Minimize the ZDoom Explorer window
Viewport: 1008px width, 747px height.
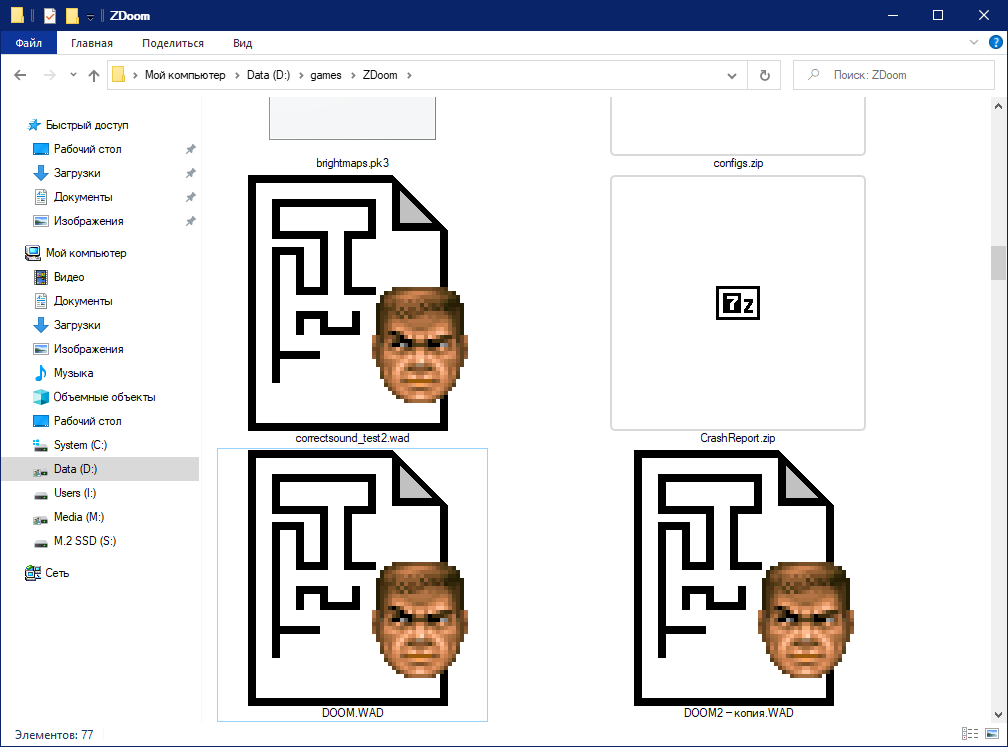click(x=893, y=15)
